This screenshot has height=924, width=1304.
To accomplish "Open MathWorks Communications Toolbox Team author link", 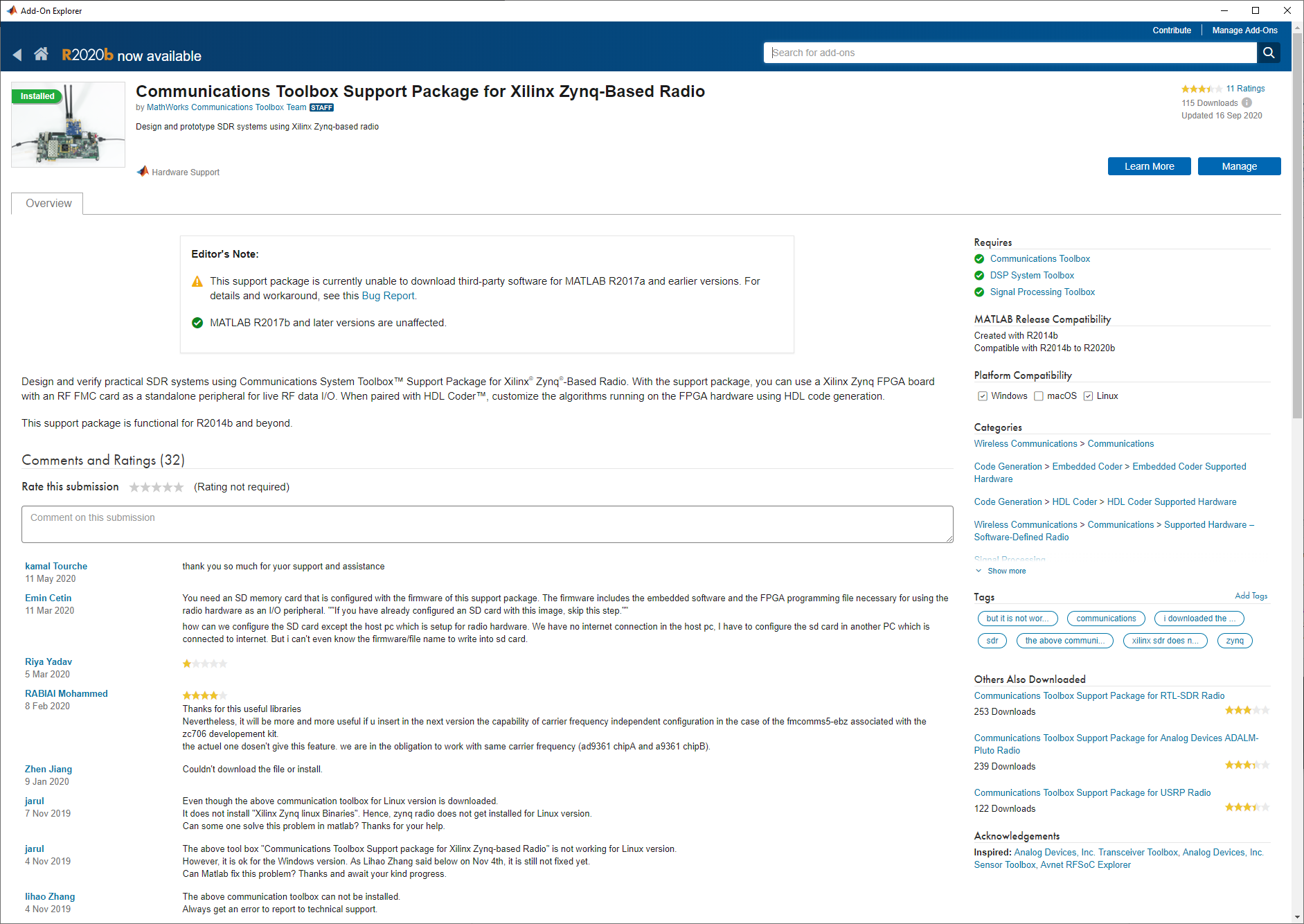I will tap(226, 107).
